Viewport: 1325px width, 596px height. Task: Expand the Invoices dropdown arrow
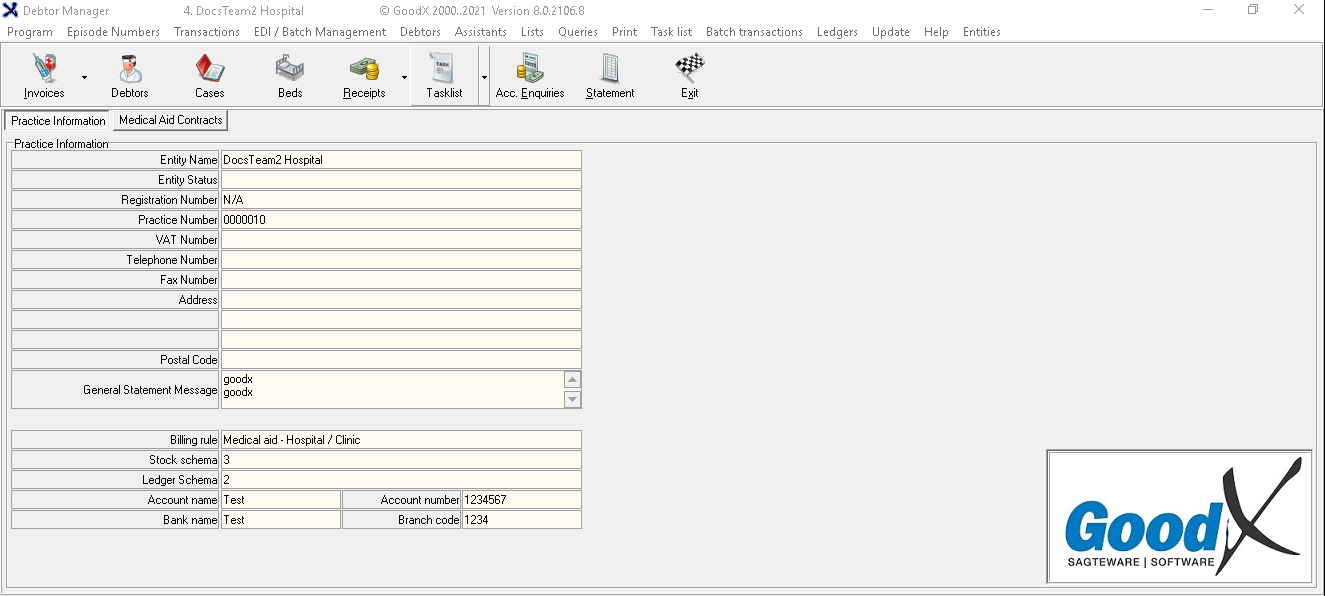tap(84, 77)
